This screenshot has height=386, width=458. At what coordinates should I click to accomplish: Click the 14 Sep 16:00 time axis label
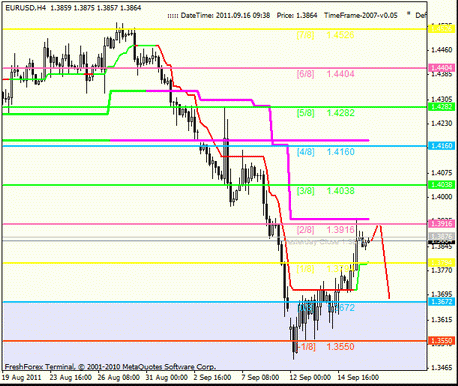coord(358,378)
